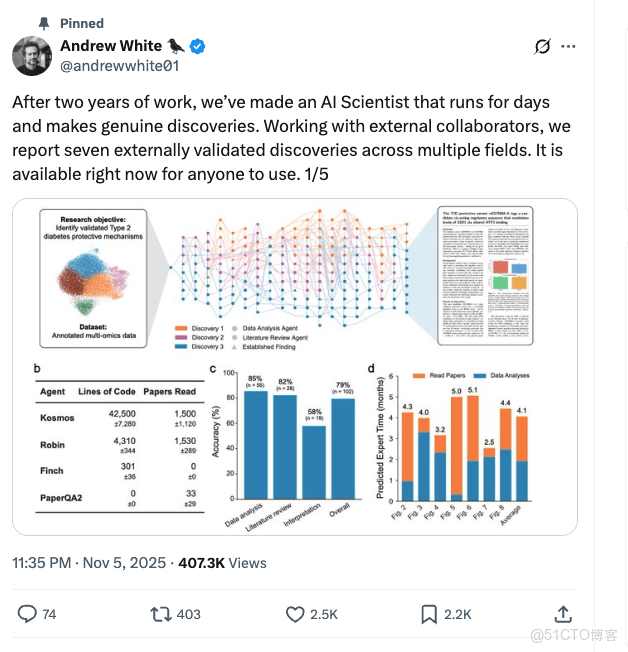Viewport: 628px width, 652px height.
Task: Open the Andrew White display name link
Action: pos(111,46)
